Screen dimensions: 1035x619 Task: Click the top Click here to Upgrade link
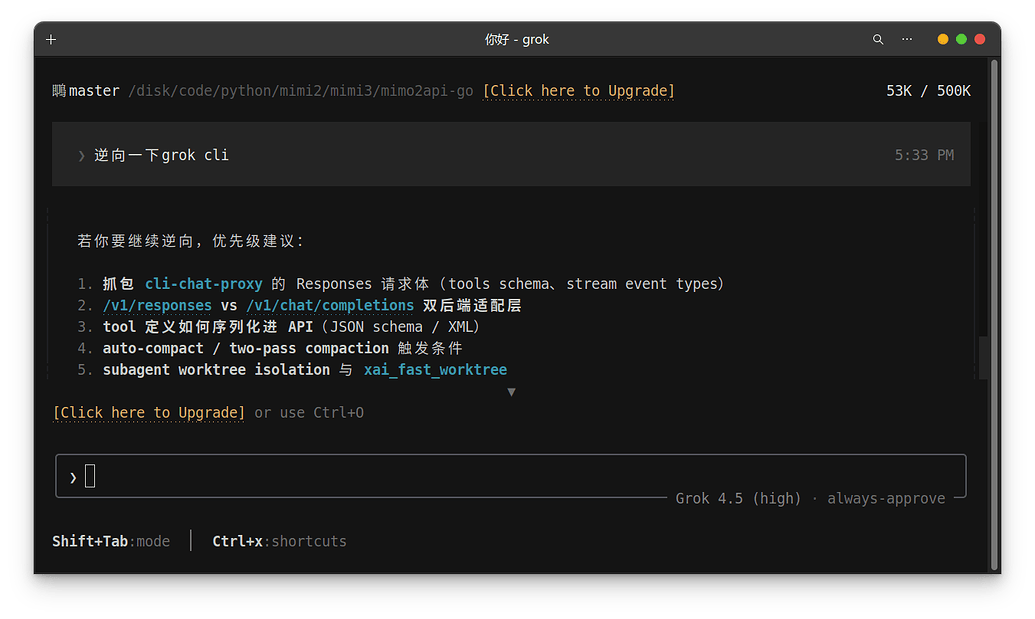point(578,91)
